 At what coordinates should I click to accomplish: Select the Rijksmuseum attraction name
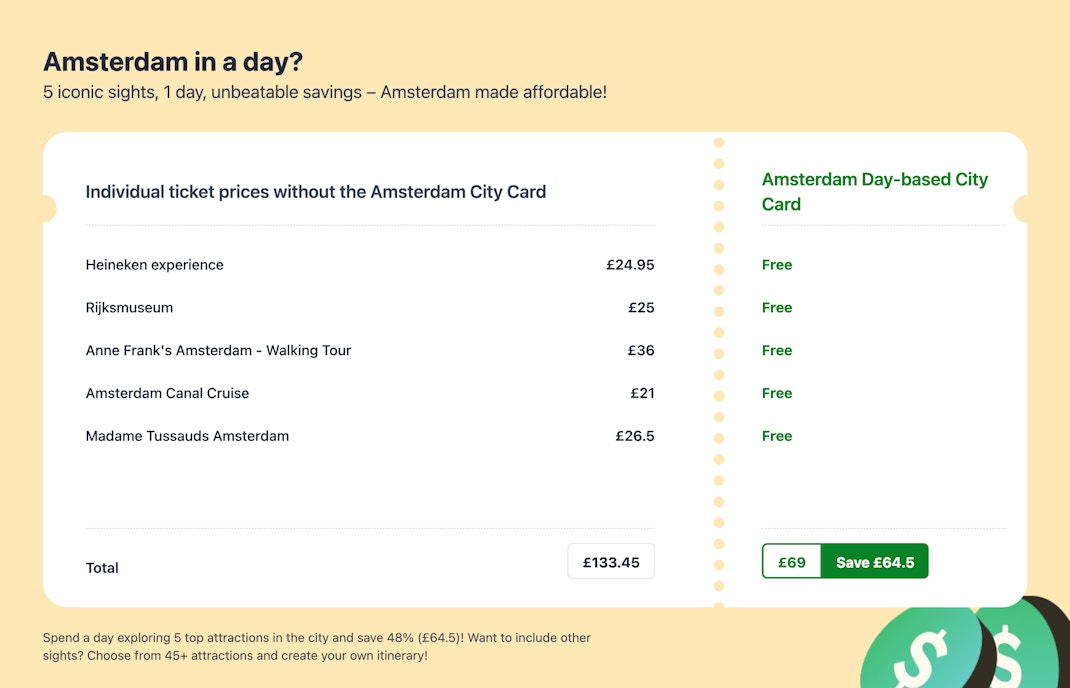point(130,308)
